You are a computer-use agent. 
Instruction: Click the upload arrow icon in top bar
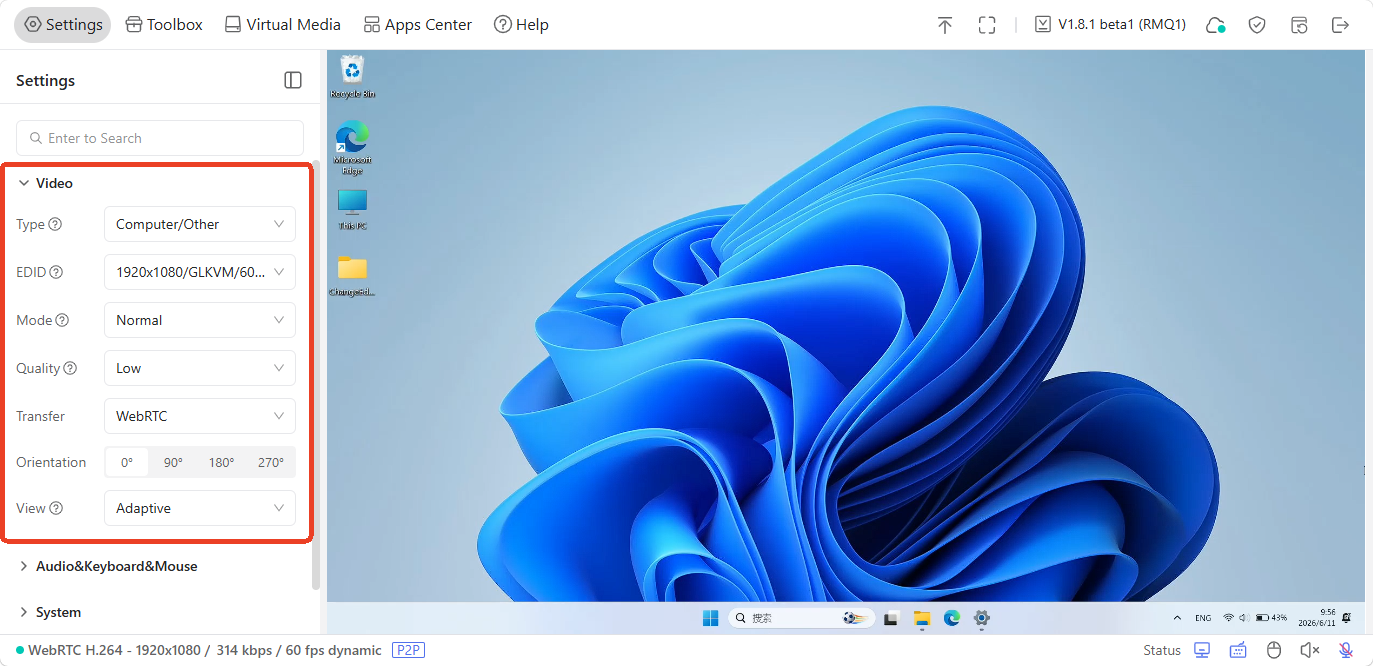(x=944, y=25)
